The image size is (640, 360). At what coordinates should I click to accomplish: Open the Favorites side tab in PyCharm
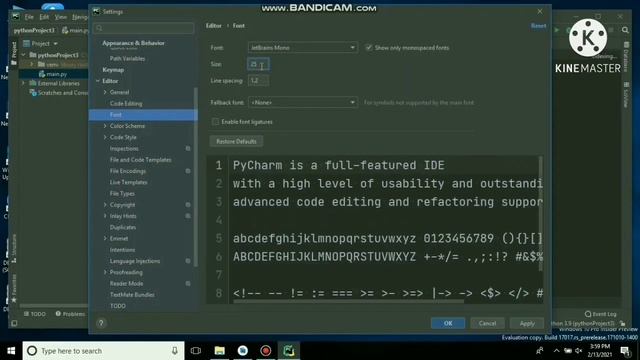pyautogui.click(x=14, y=288)
